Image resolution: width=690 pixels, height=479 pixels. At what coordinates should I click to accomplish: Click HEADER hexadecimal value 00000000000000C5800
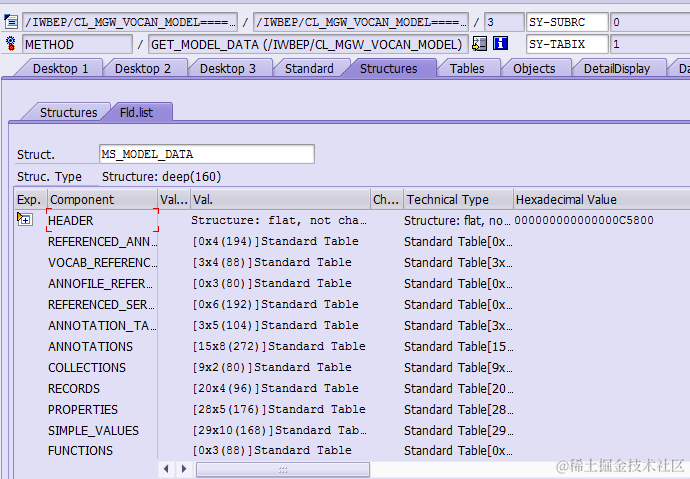584,220
